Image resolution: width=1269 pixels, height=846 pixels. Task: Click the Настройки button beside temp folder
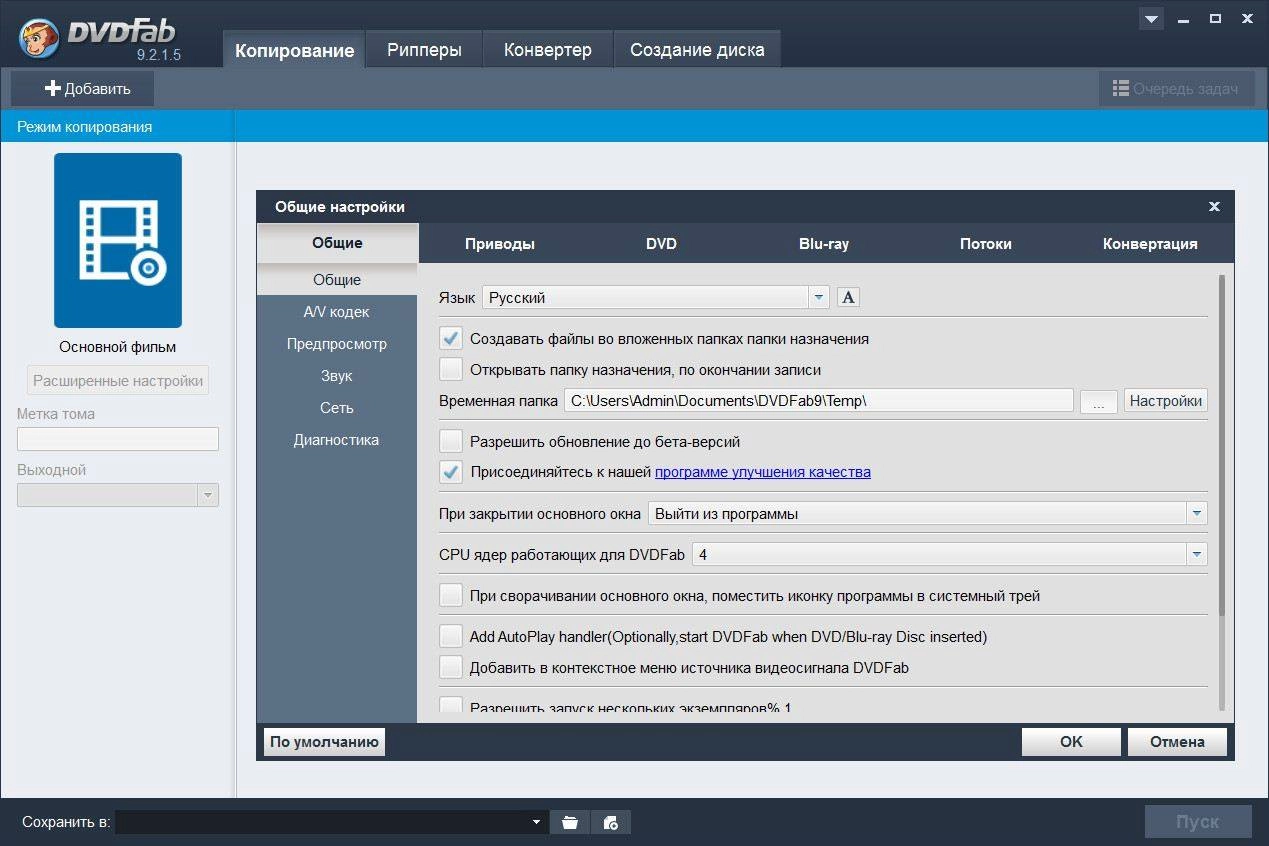pyautogui.click(x=1166, y=401)
